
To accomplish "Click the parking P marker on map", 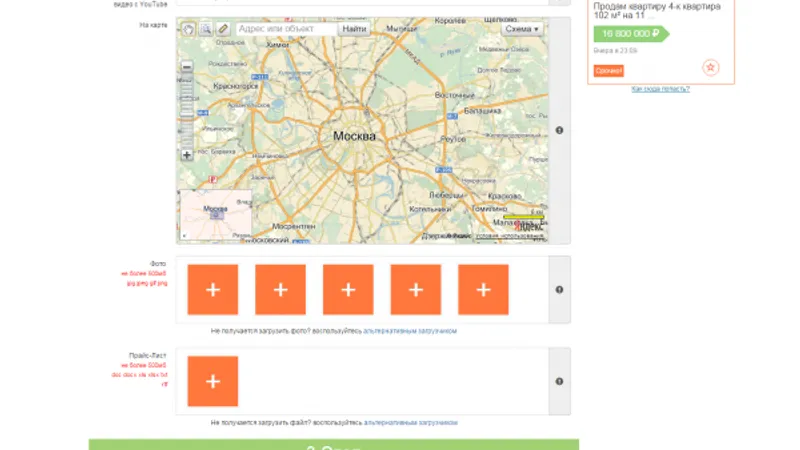I will 213,180.
